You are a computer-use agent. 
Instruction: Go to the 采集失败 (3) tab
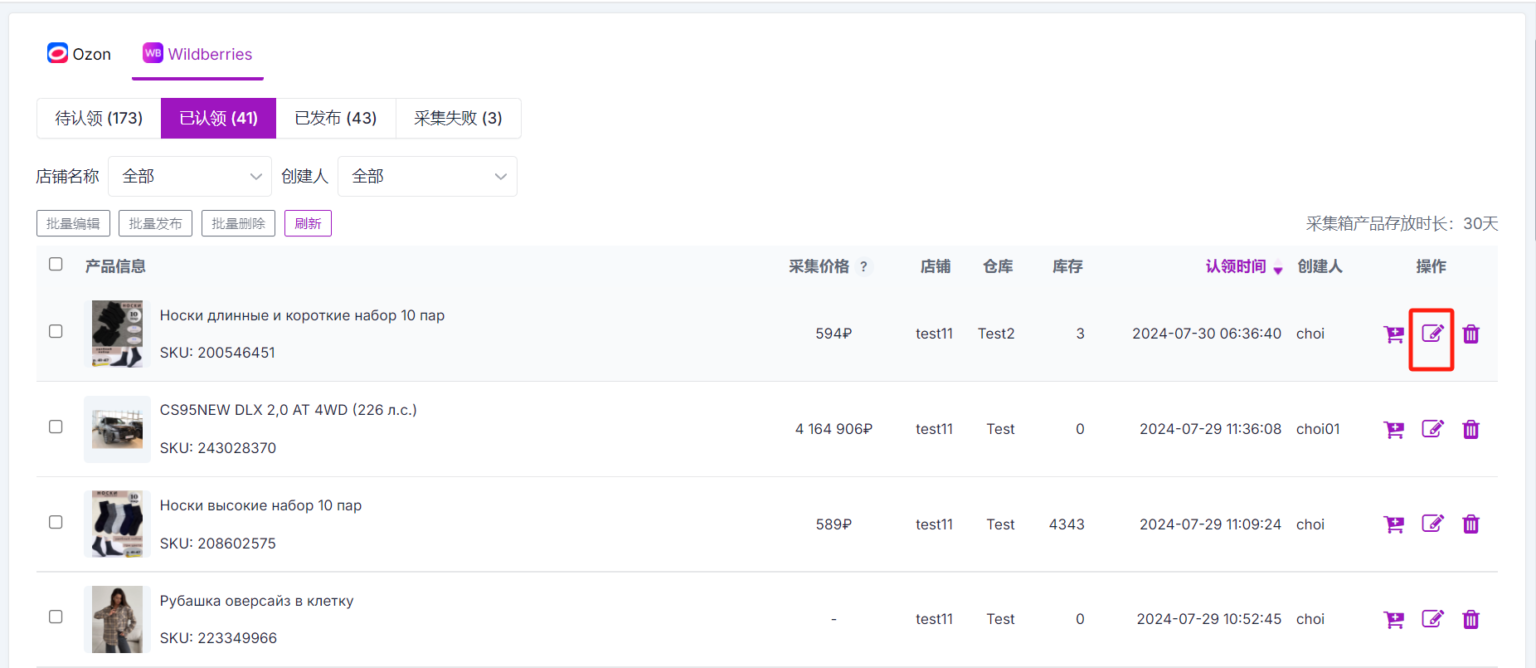click(x=458, y=118)
